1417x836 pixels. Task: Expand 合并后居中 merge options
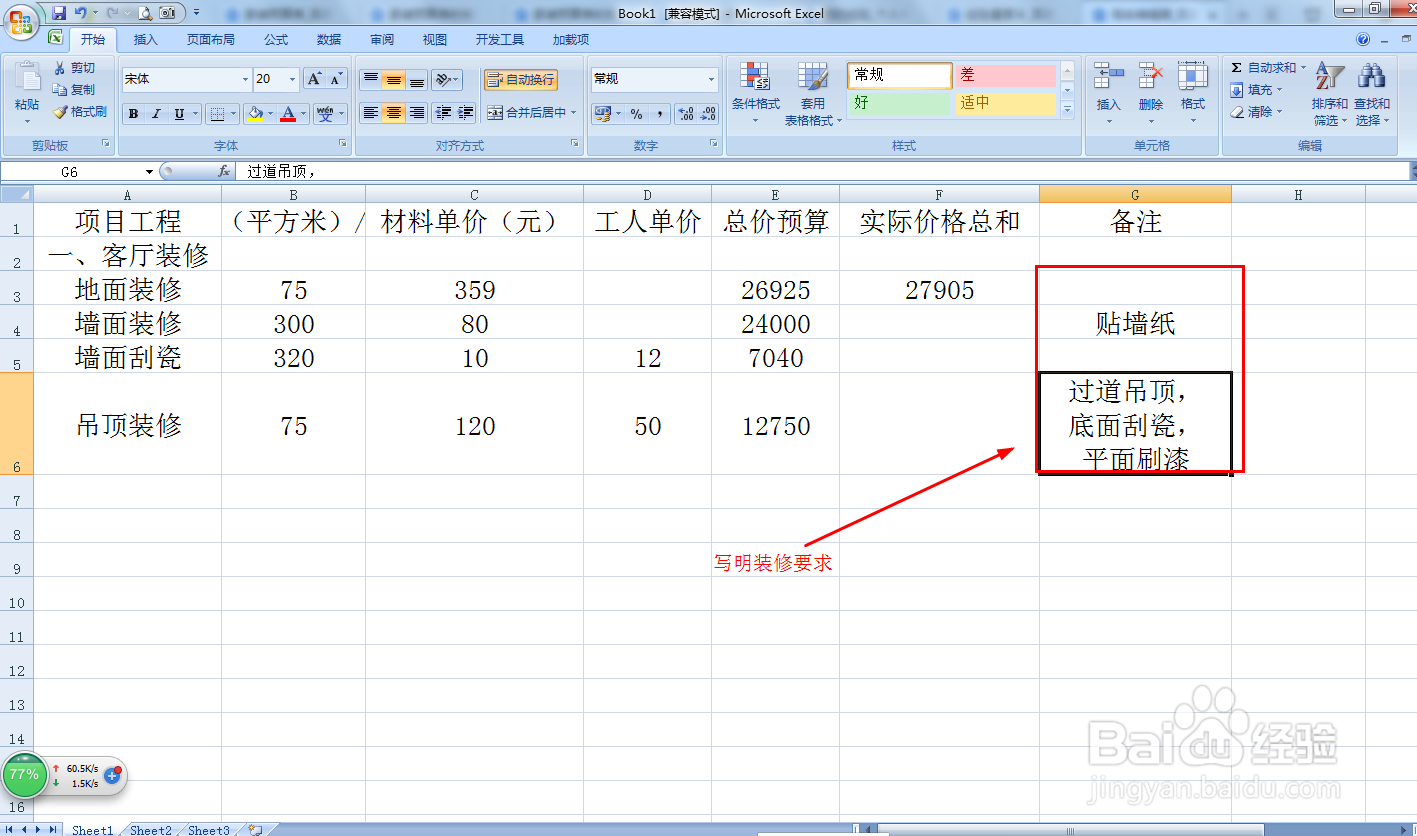click(574, 113)
